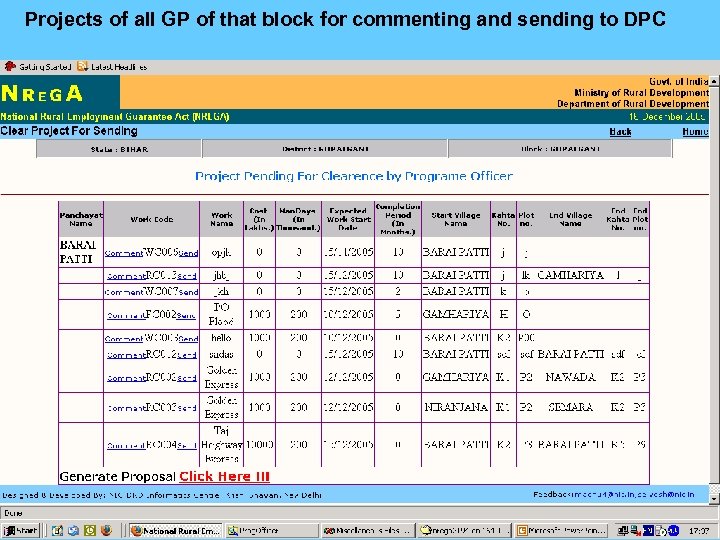Click the network computers tray icon
Viewport: 720px width, 540px height.
pyautogui.click(x=623, y=531)
